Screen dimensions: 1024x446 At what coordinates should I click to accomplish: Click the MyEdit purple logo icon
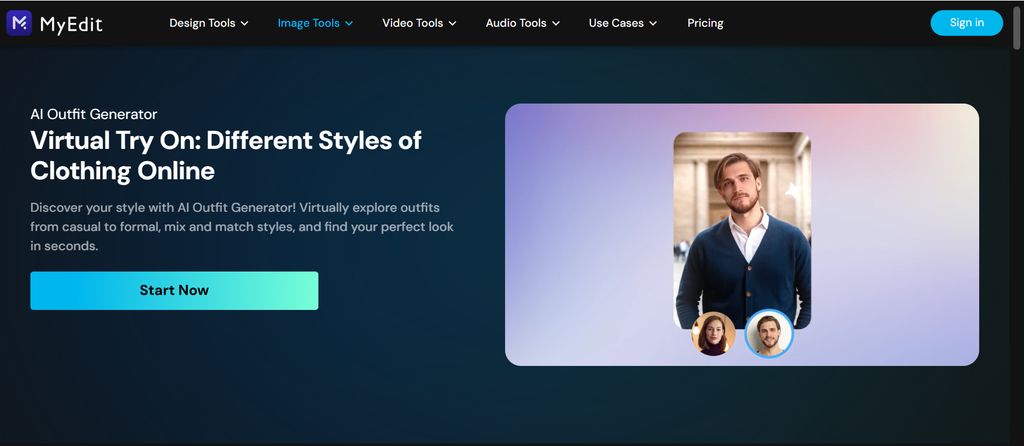[x=19, y=23]
